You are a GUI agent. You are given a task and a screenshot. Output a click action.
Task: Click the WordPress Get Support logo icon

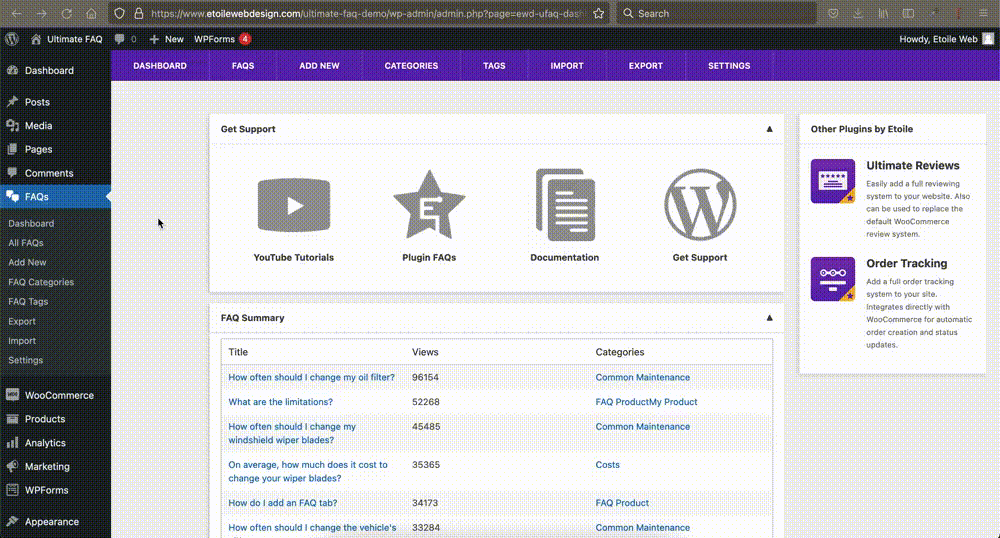click(700, 205)
